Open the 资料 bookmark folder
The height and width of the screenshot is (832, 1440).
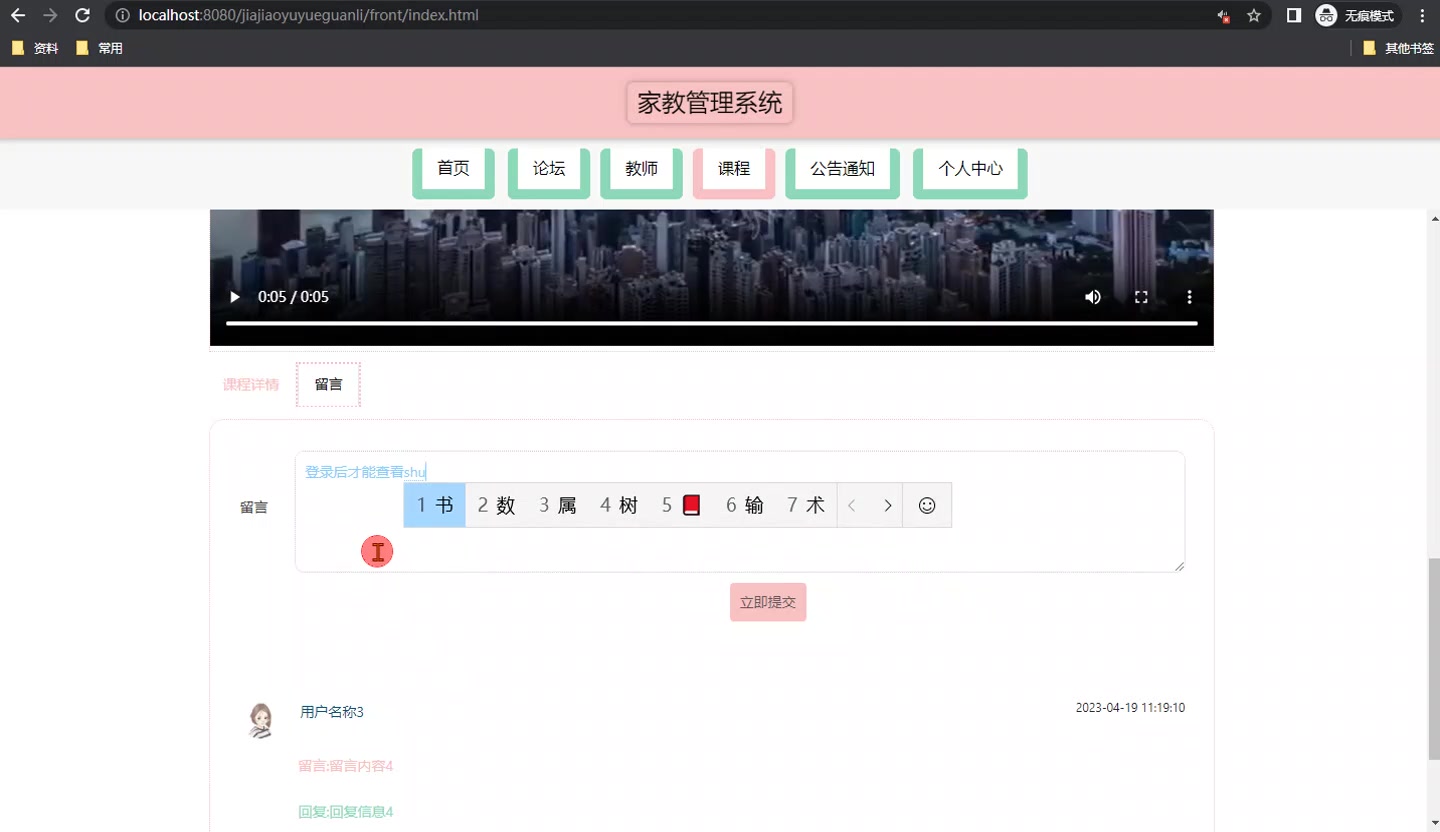35,48
